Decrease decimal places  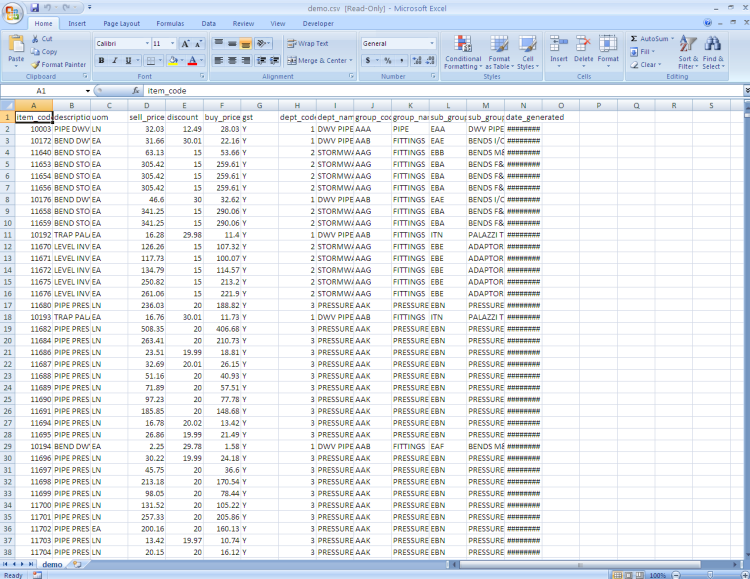(430, 61)
